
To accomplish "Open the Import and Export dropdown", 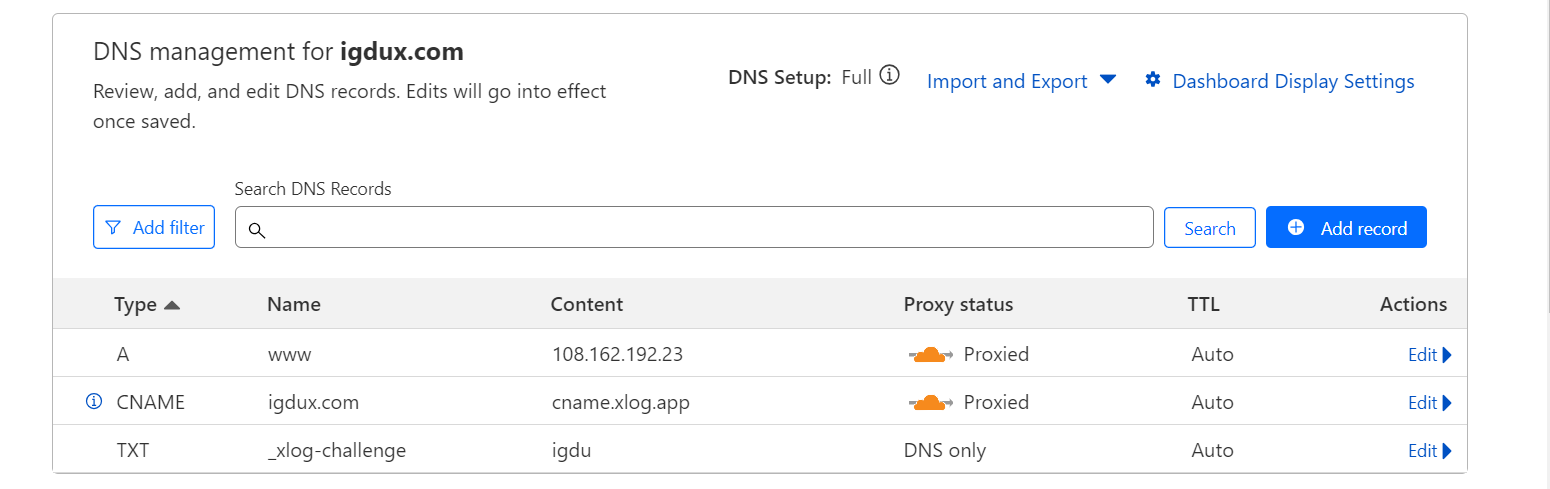I will click(x=1021, y=81).
